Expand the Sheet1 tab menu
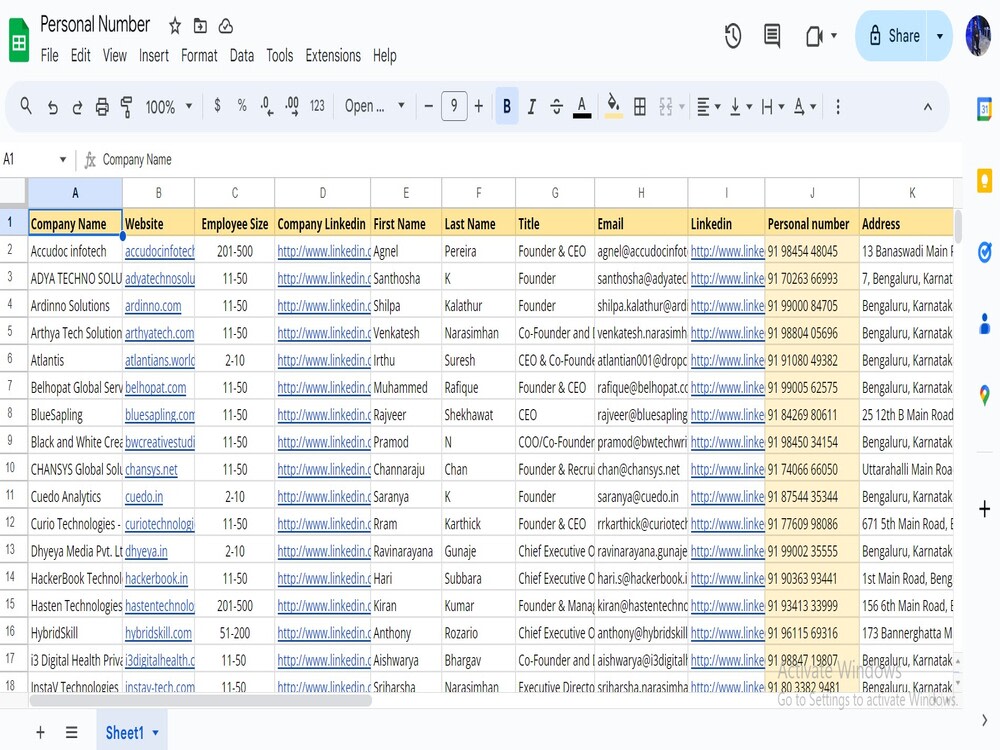Image resolution: width=1000 pixels, height=750 pixels. pos(155,732)
